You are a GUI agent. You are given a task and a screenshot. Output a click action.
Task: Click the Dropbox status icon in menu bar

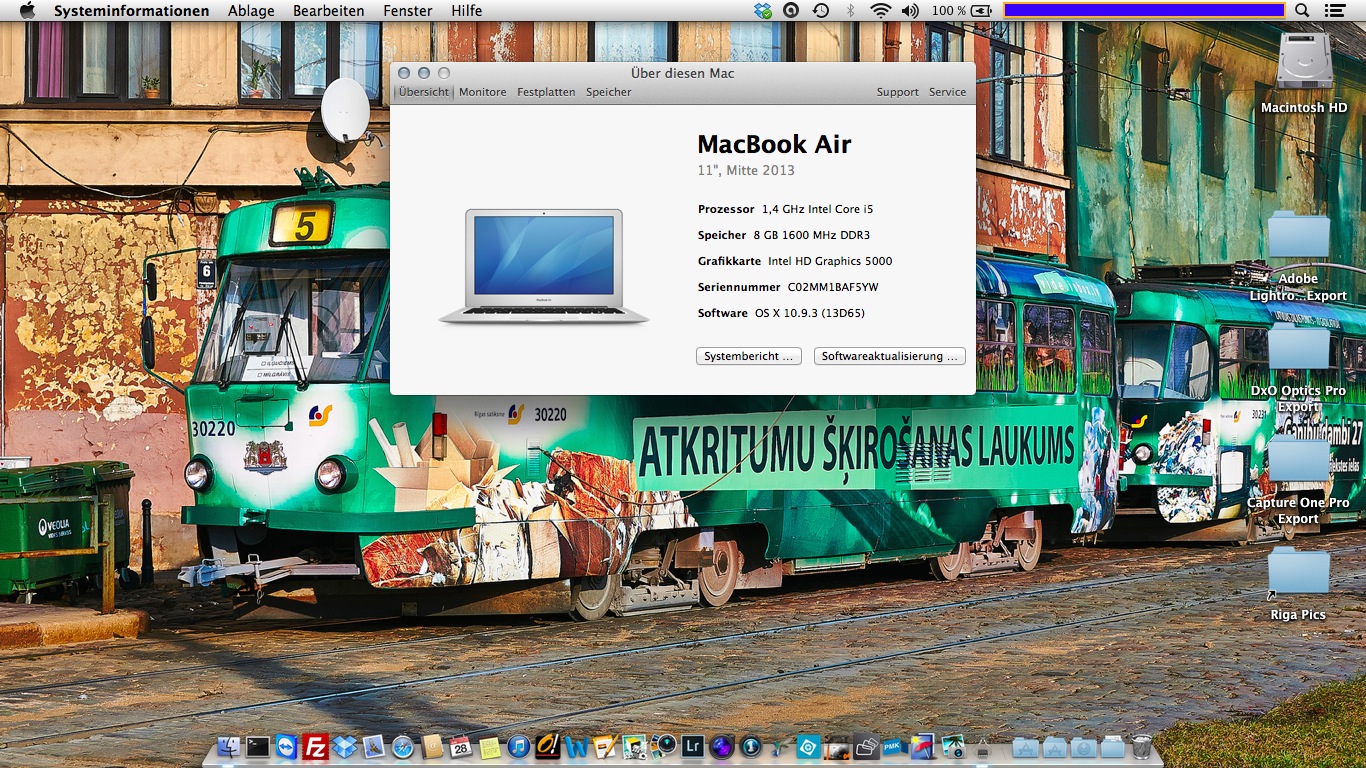pos(764,10)
